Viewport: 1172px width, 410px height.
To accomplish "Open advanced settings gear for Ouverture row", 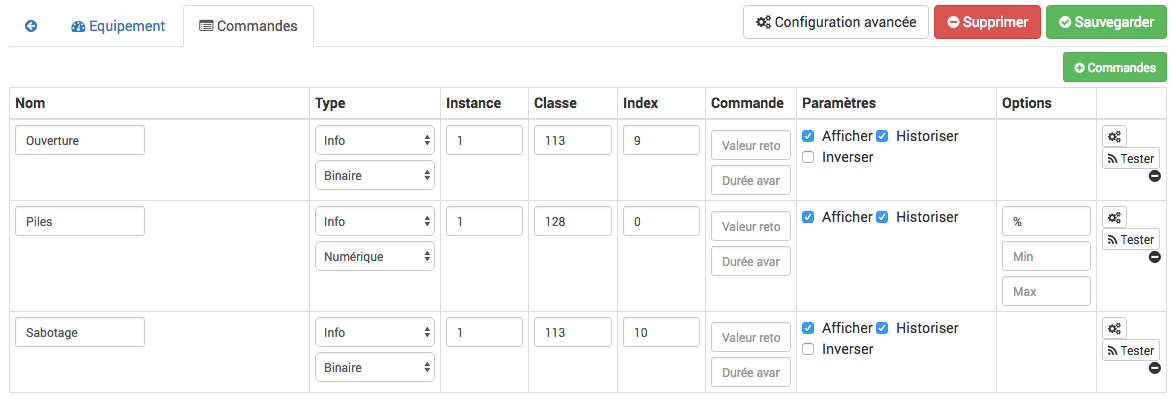I will [x=1114, y=136].
